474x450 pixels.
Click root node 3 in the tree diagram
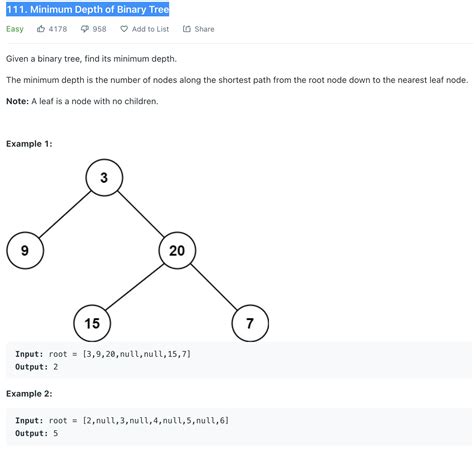click(x=104, y=178)
